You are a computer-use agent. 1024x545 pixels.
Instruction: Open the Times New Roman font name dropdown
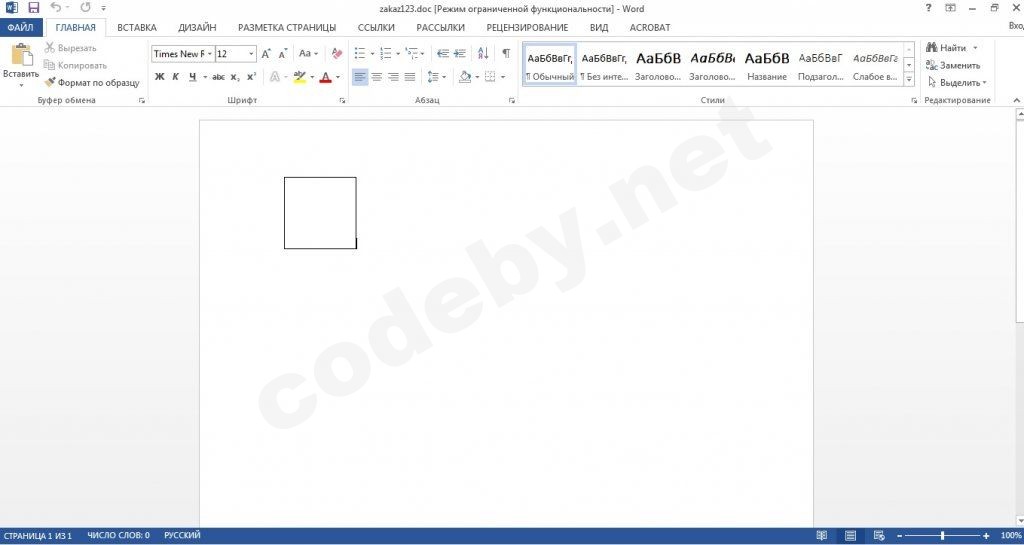[x=210, y=54]
